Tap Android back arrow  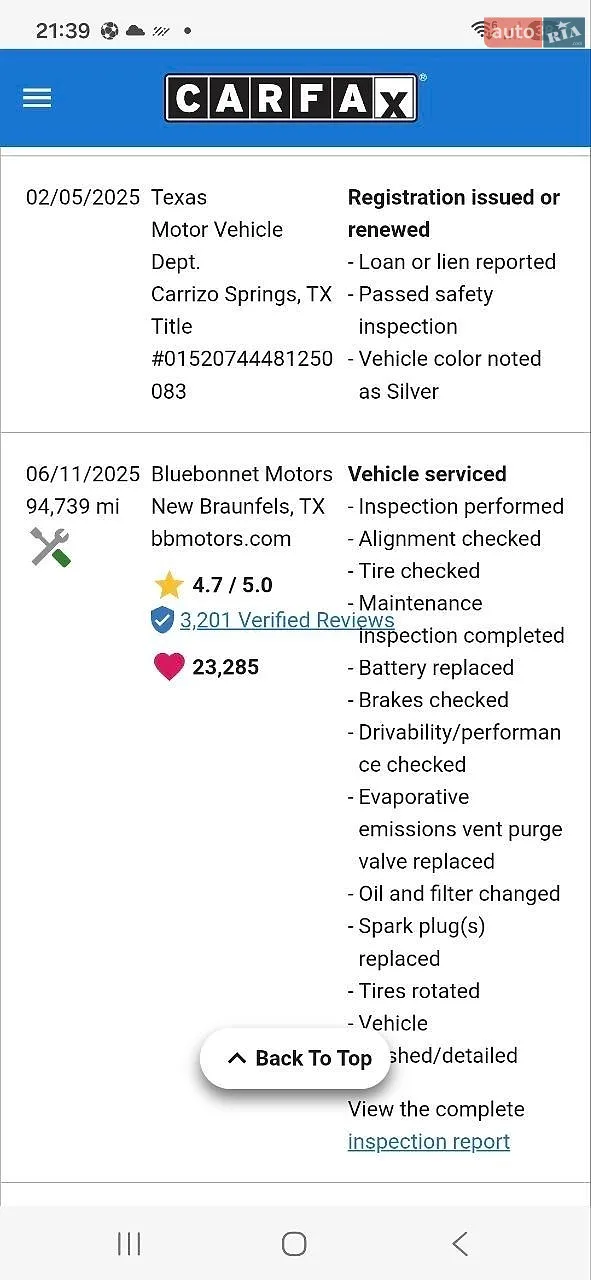click(x=459, y=1243)
